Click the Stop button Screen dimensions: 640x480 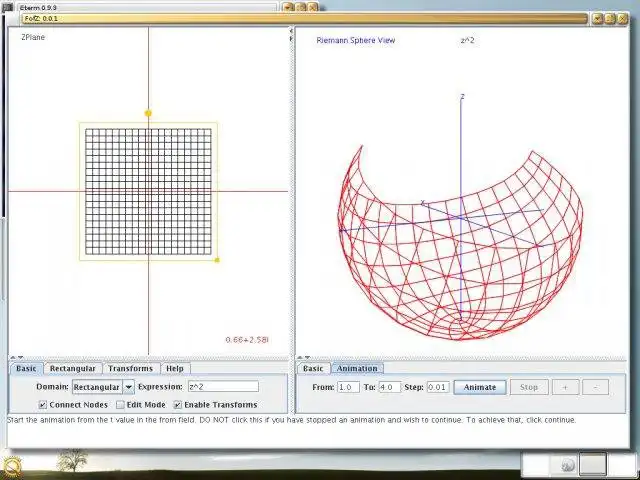[529, 387]
